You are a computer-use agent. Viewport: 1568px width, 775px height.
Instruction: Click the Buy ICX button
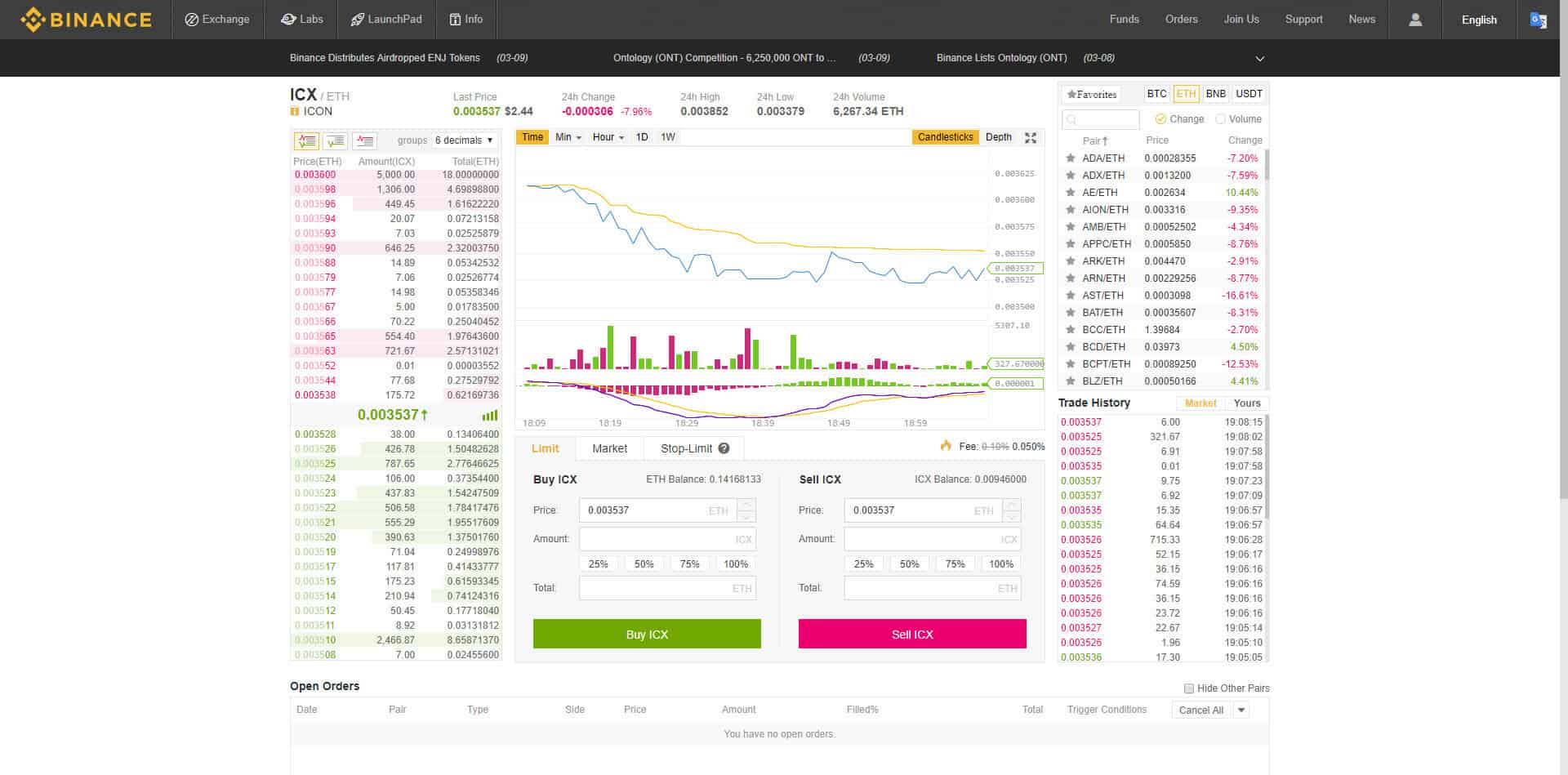coord(647,635)
